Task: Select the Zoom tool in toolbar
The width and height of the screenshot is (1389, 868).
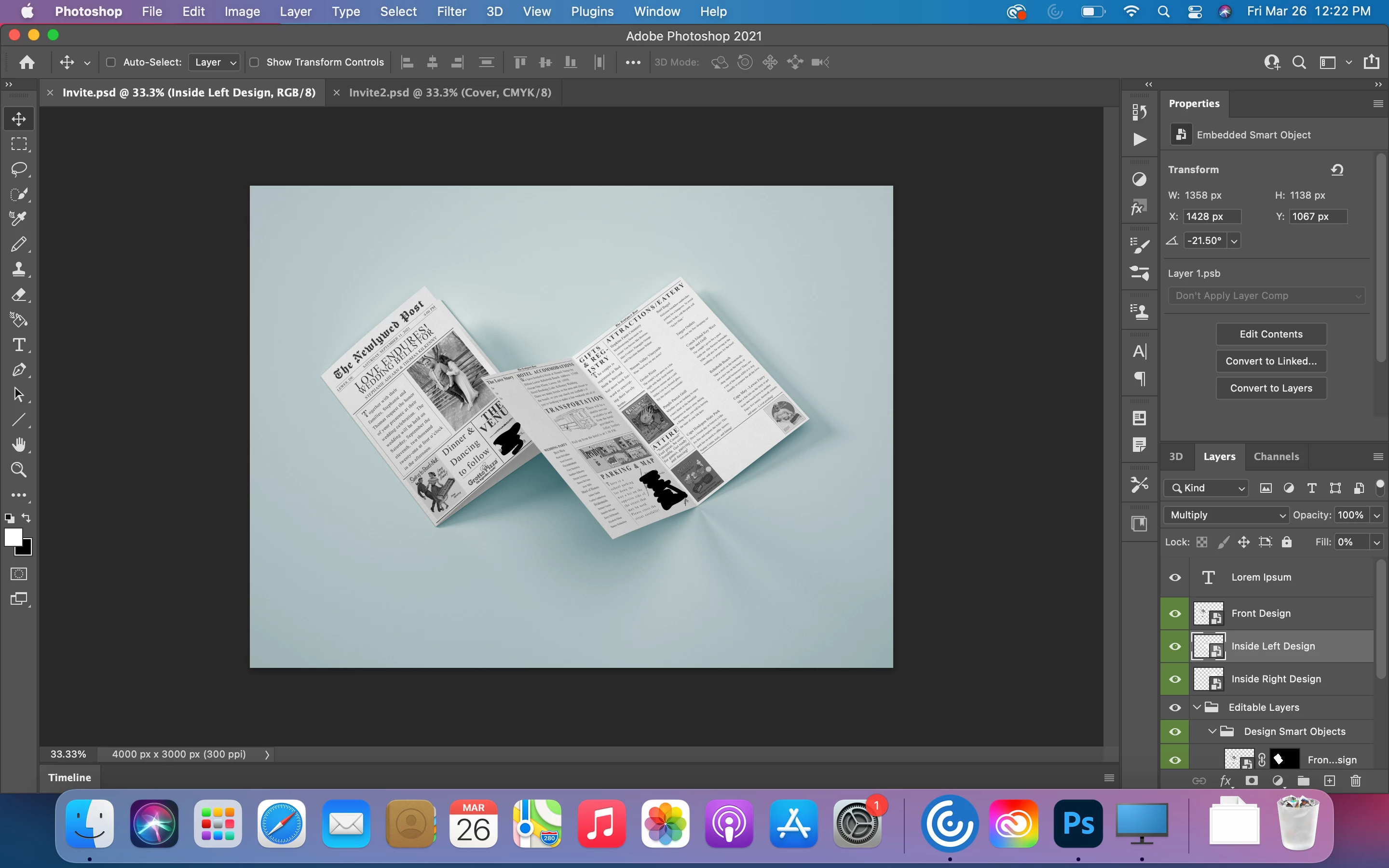Action: (x=19, y=470)
